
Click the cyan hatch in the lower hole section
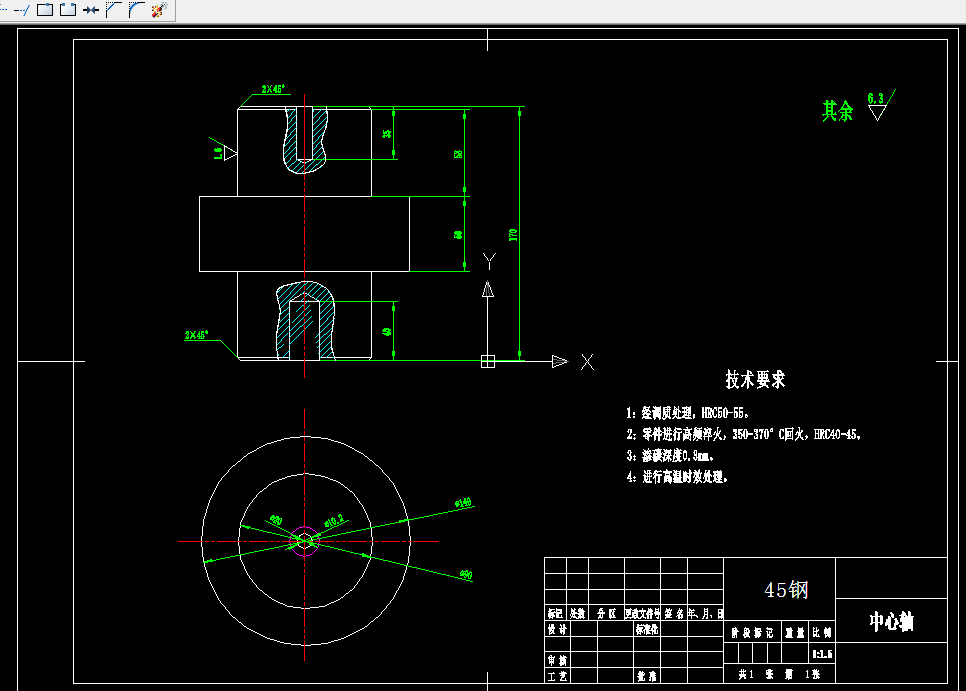pos(327,320)
